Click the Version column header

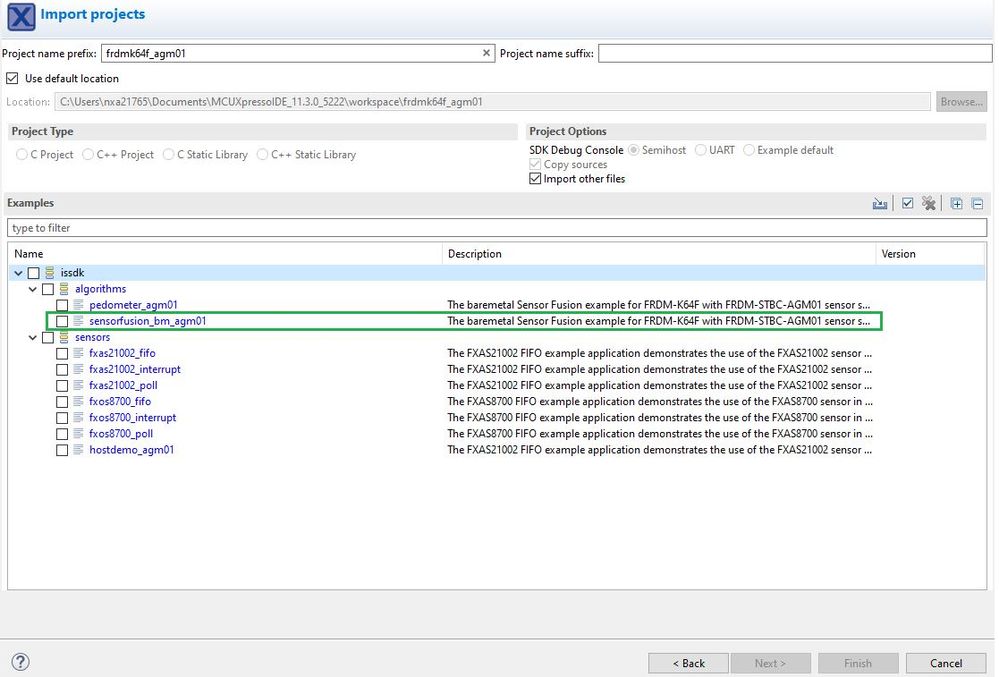931,253
